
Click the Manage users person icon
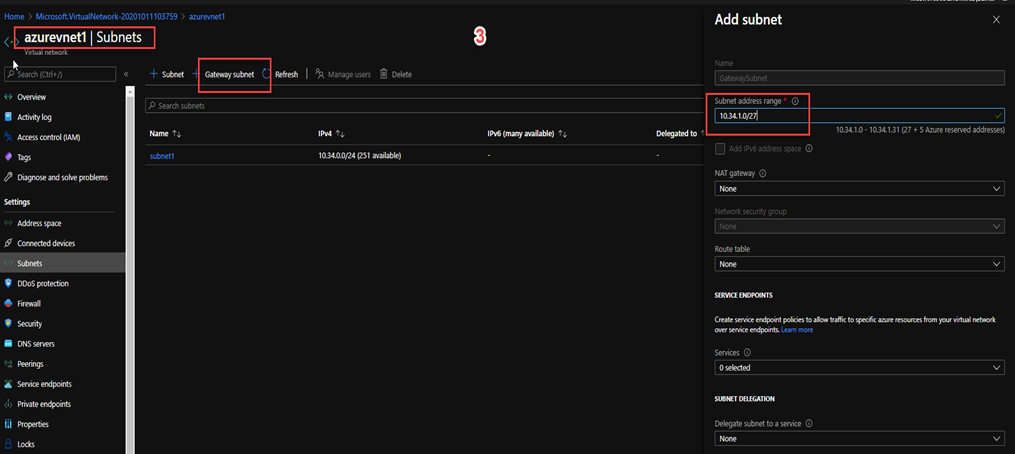point(320,74)
